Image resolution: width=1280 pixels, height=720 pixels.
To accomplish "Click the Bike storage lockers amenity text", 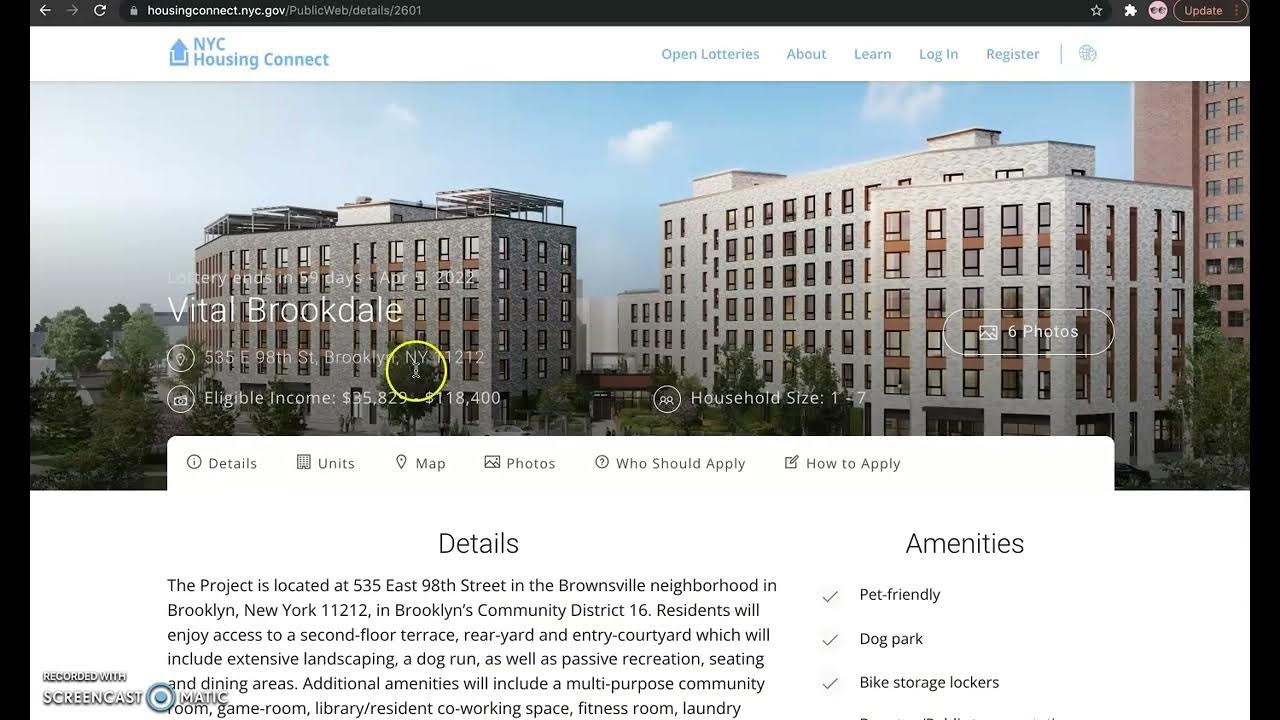I will click(x=929, y=683).
